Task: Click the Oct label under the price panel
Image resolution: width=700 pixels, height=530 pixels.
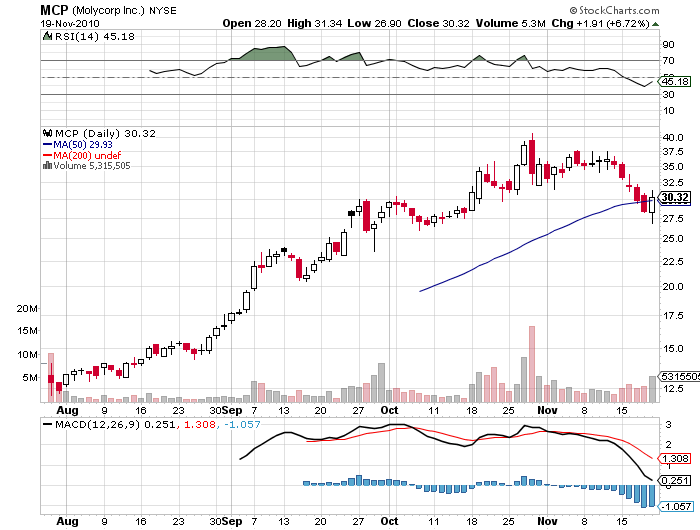Action: coord(389,410)
